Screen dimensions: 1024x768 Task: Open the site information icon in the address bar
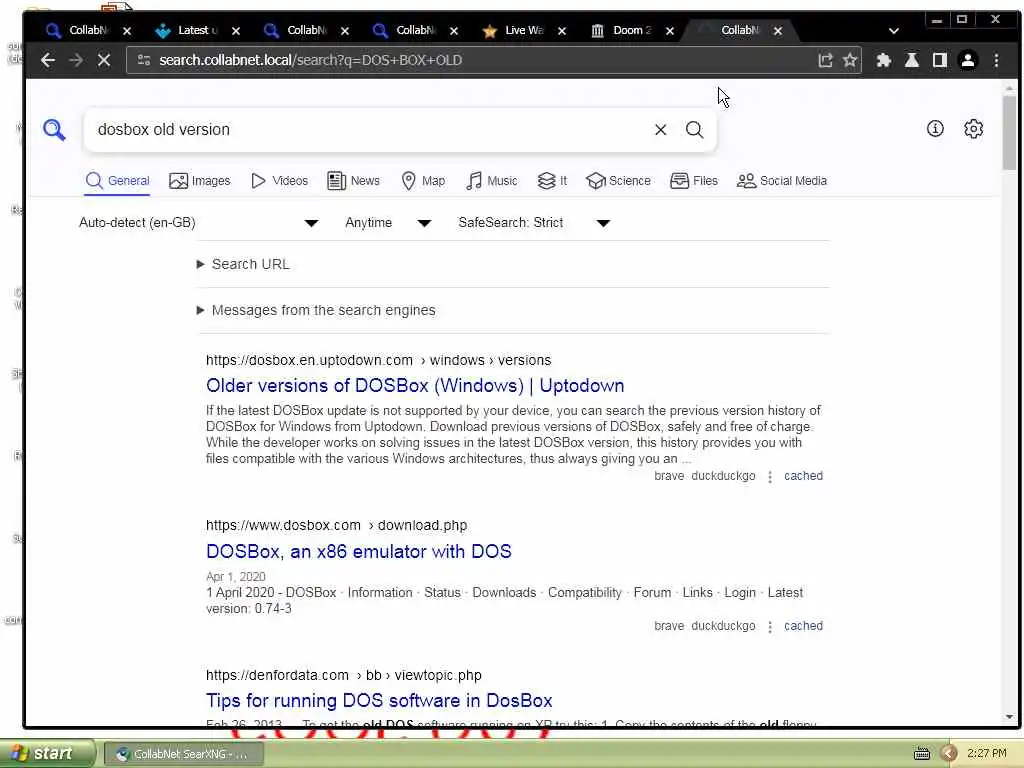[x=144, y=60]
